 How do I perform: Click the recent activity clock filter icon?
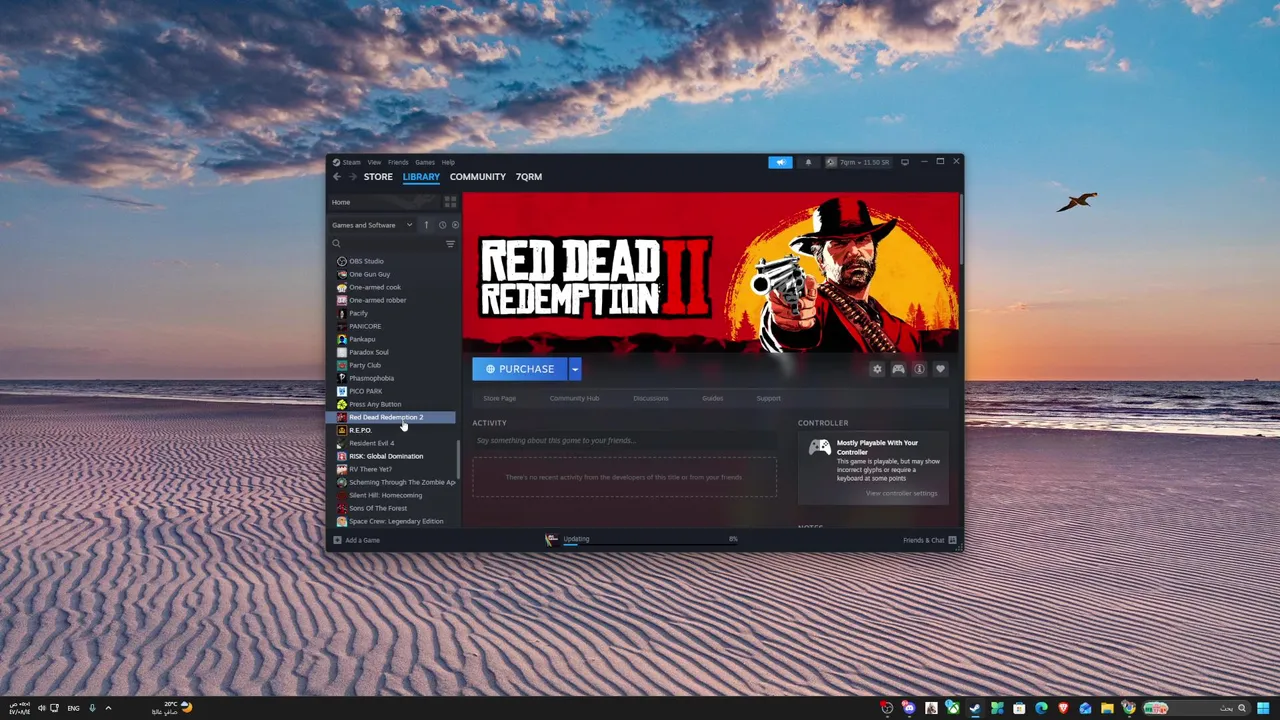click(442, 225)
